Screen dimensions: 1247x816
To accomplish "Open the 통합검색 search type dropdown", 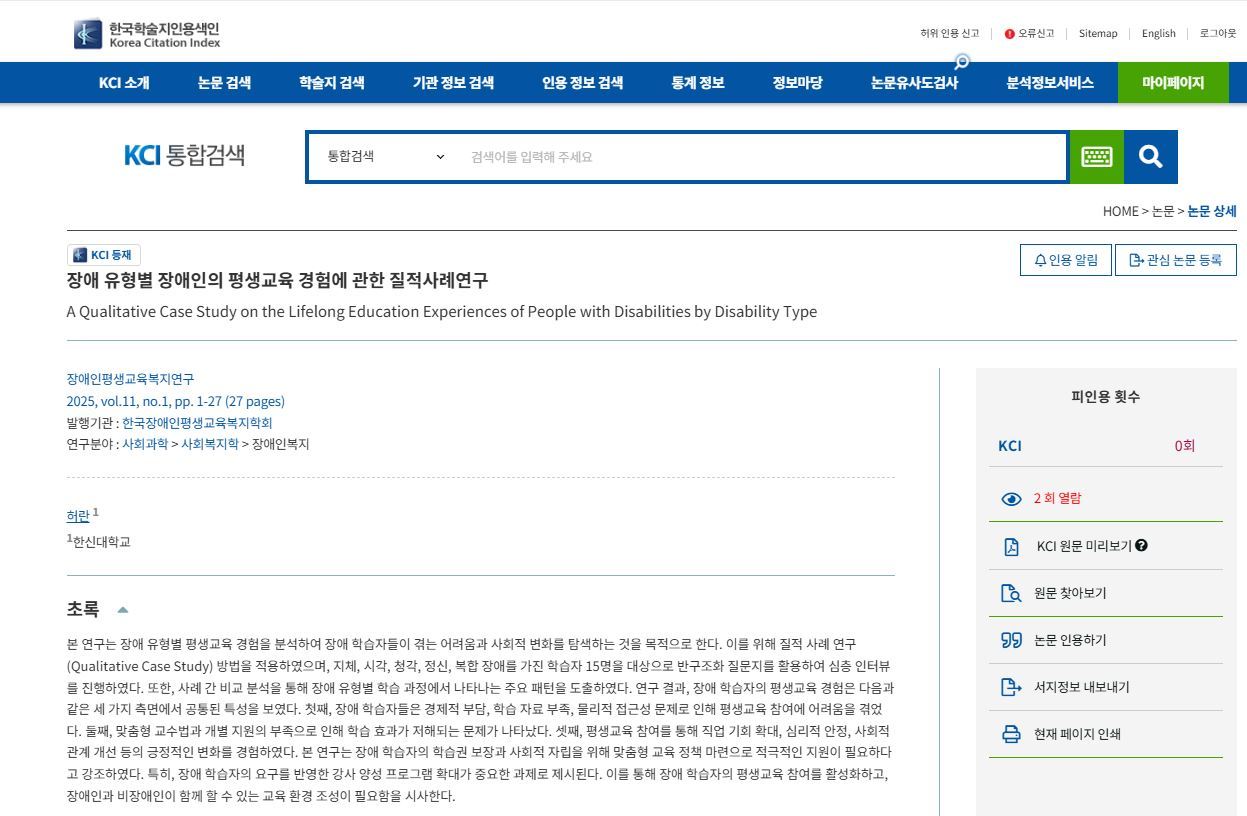I will [x=385, y=157].
